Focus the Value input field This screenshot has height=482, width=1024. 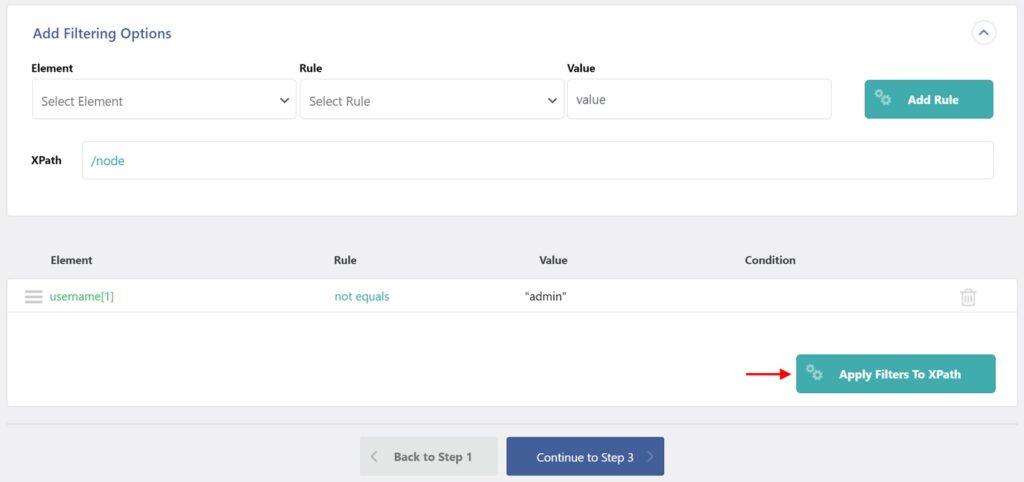(699, 100)
